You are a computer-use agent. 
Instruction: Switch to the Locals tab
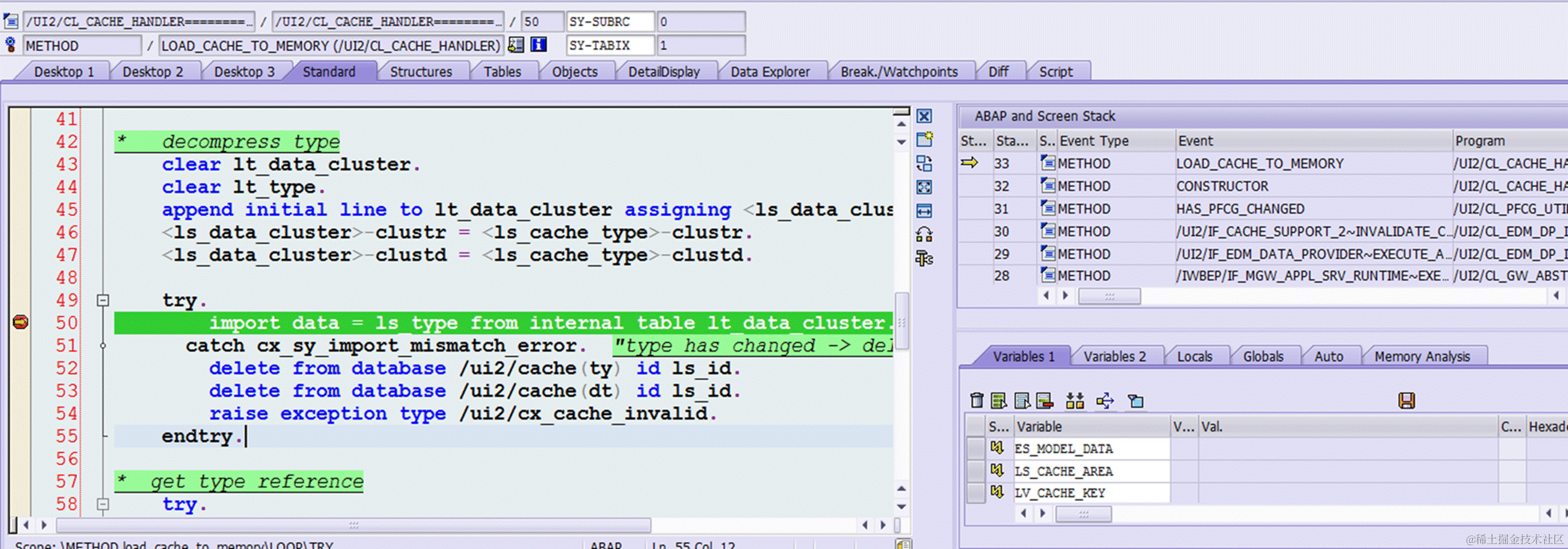pyautogui.click(x=1194, y=357)
